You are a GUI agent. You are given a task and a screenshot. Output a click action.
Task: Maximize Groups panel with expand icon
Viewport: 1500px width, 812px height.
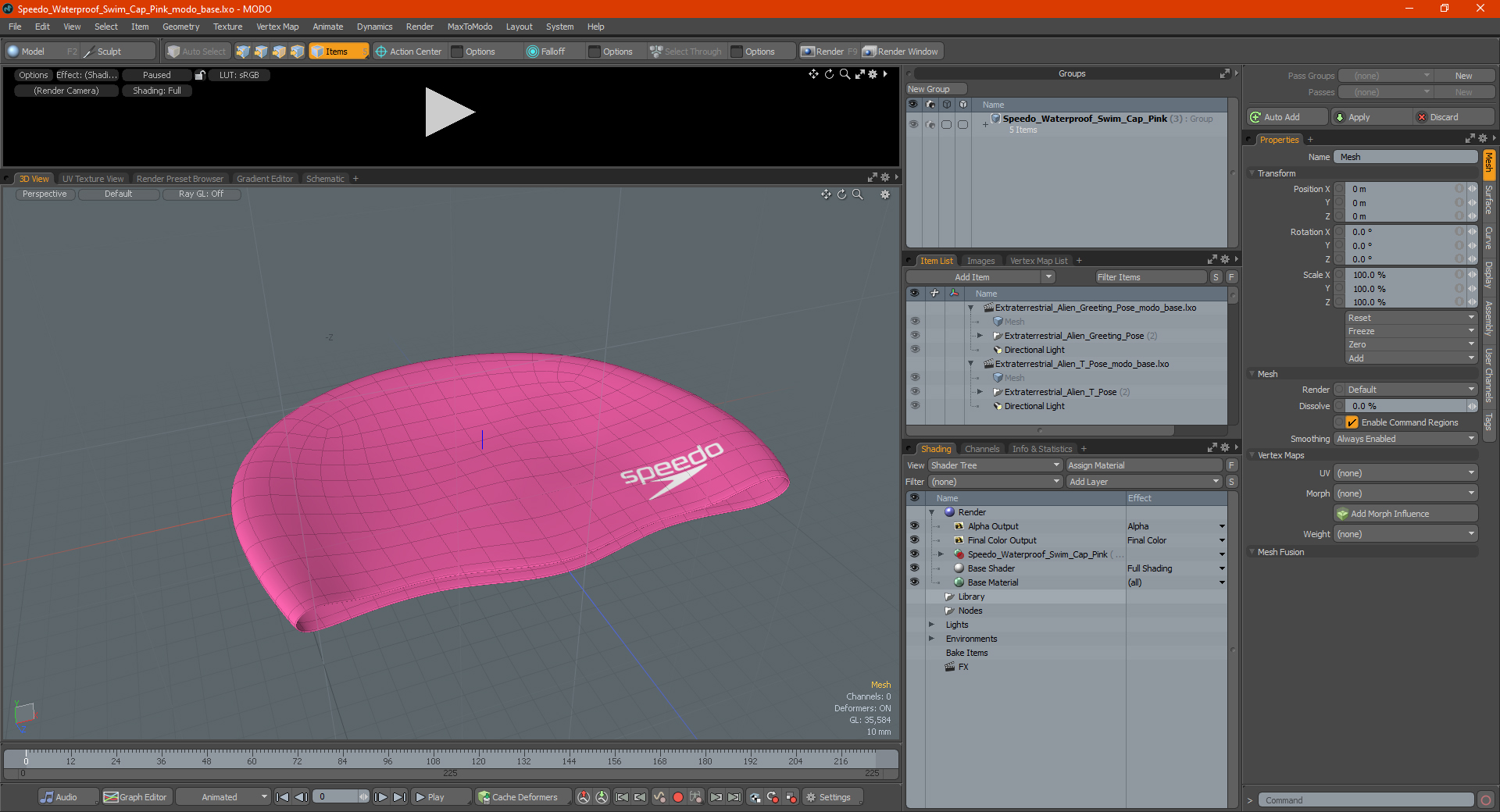[x=1224, y=73]
